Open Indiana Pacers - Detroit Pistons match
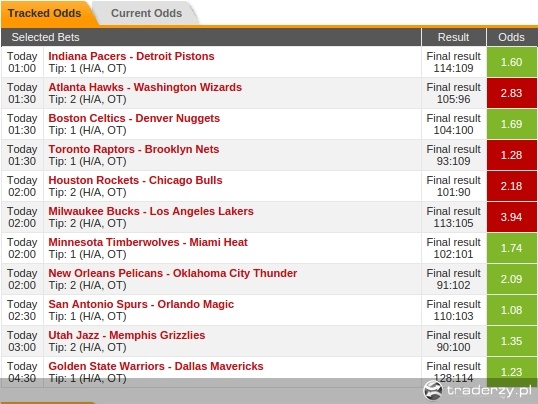Screen dimensions: 538x404 tap(131, 56)
